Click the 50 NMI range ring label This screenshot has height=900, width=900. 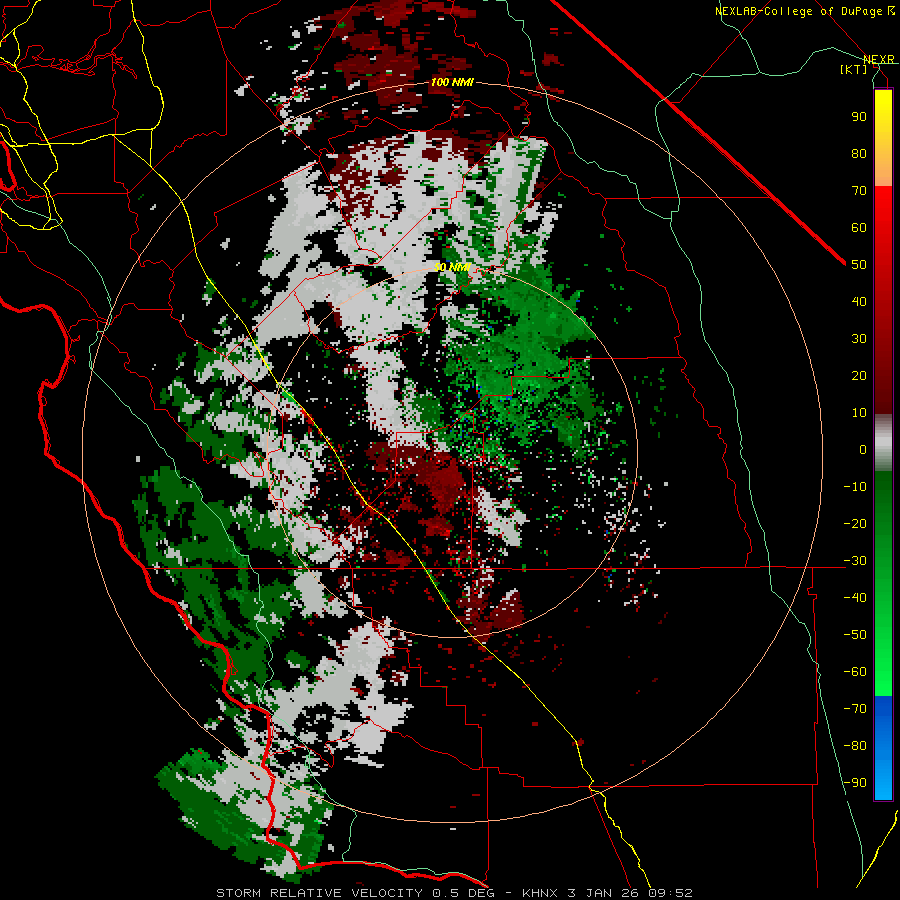point(452,267)
